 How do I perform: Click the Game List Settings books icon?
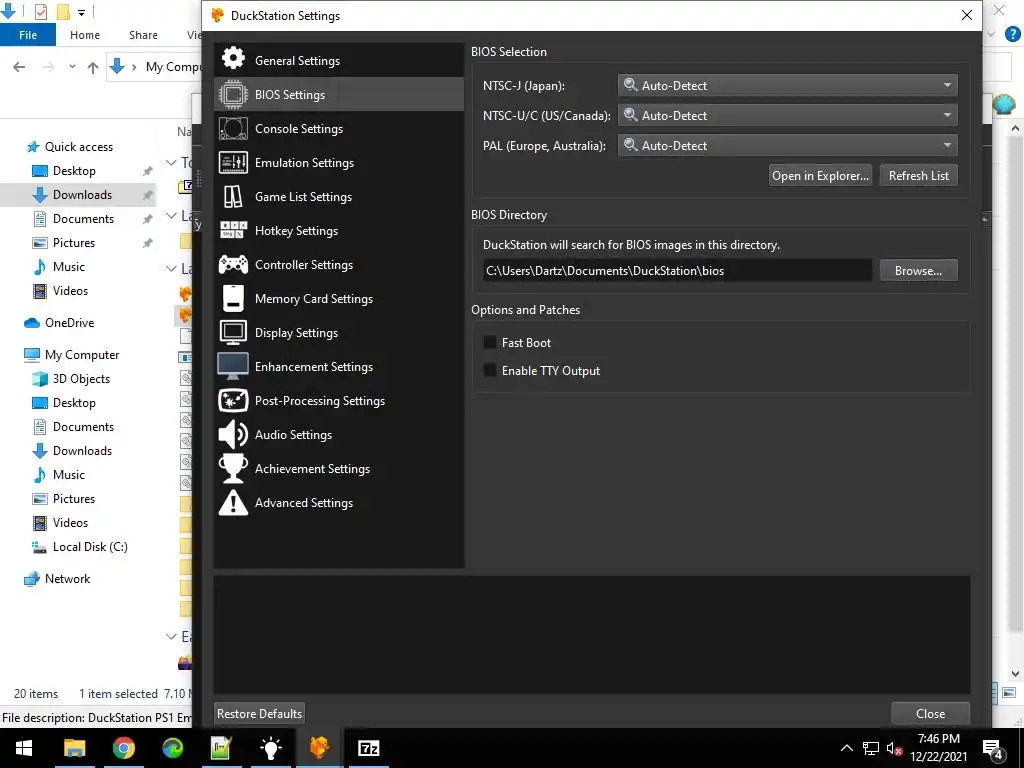point(233,196)
